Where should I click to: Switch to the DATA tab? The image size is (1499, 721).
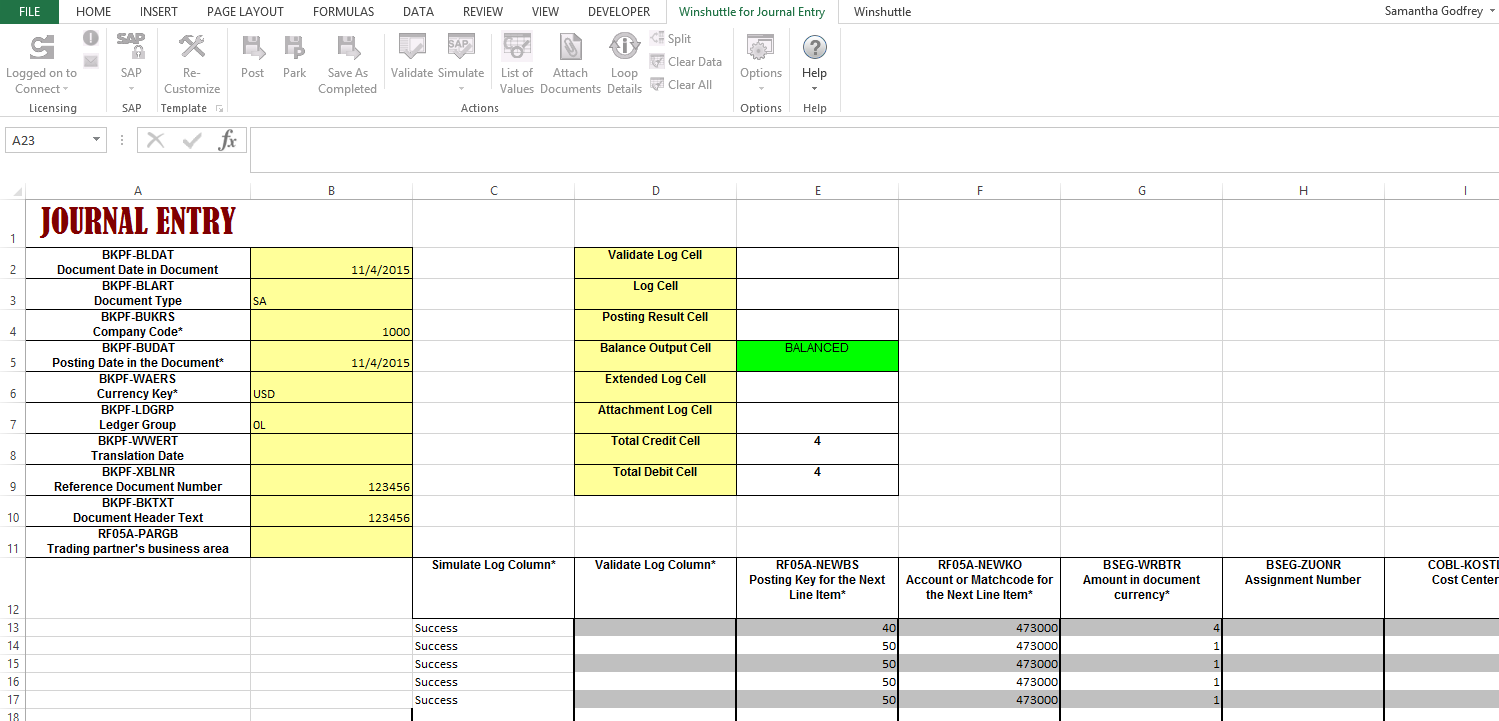[418, 12]
